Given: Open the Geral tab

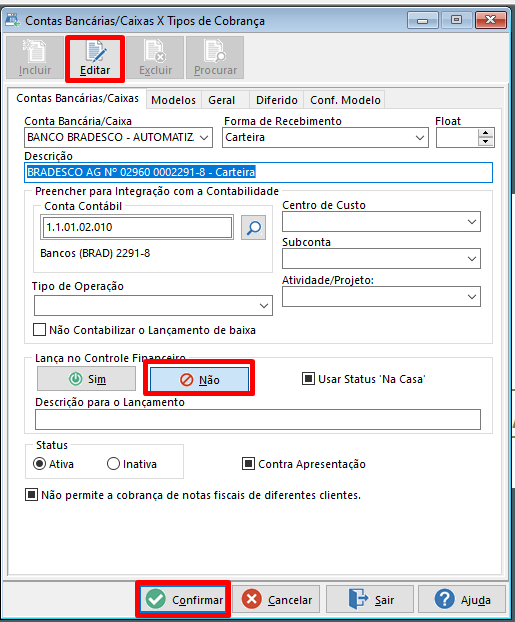Looking at the screenshot, I should [221, 100].
